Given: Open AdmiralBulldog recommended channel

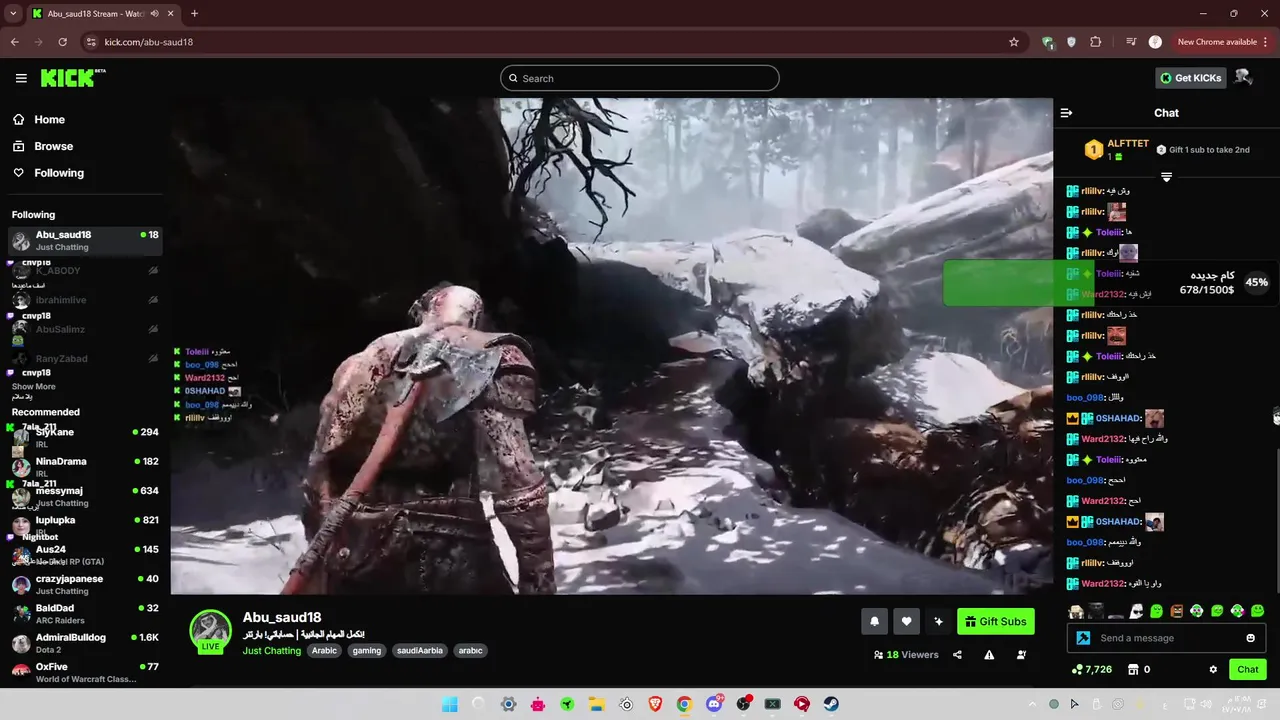Looking at the screenshot, I should point(85,642).
